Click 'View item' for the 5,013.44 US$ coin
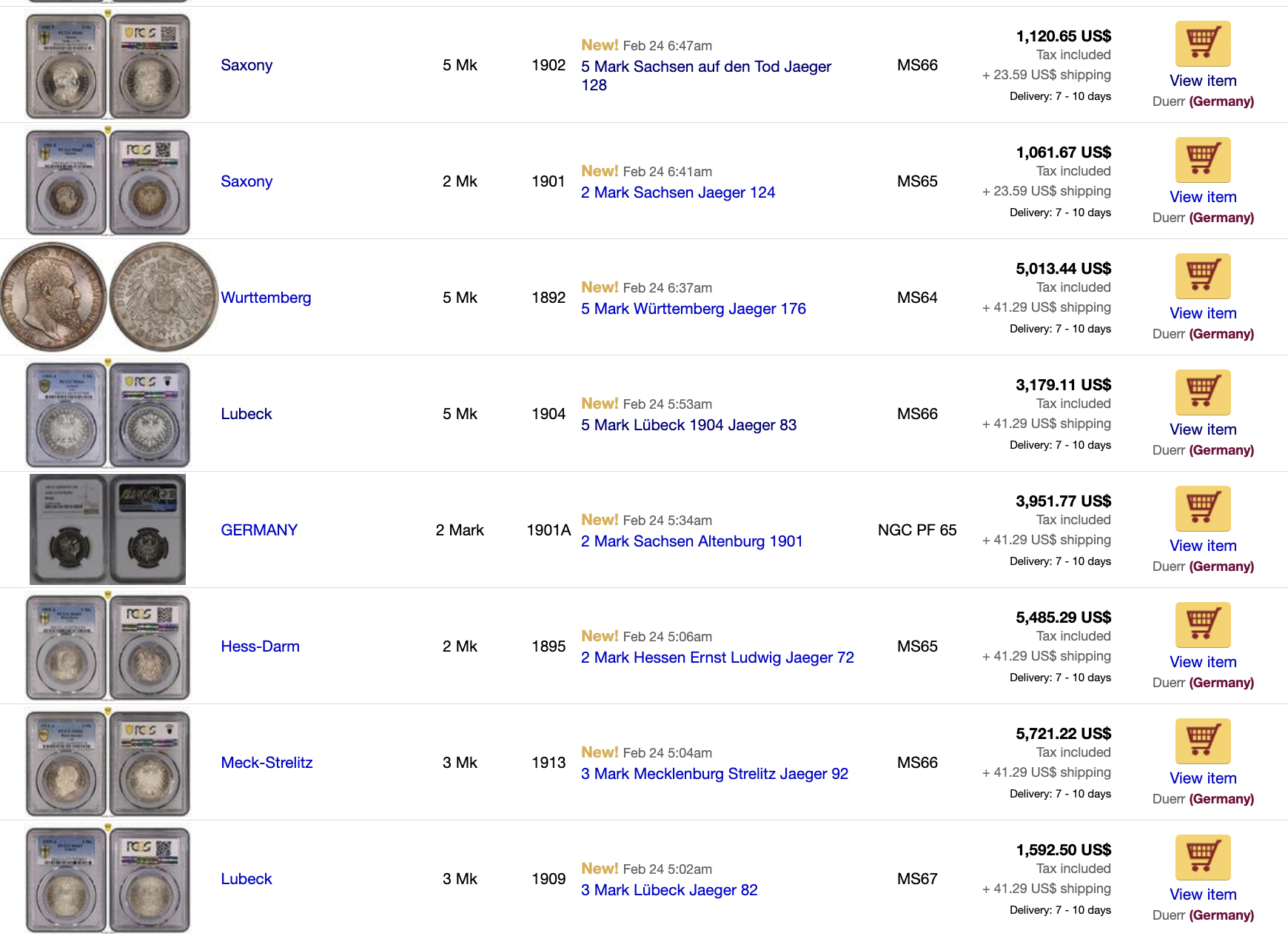The width and height of the screenshot is (1288, 936). point(1203,313)
